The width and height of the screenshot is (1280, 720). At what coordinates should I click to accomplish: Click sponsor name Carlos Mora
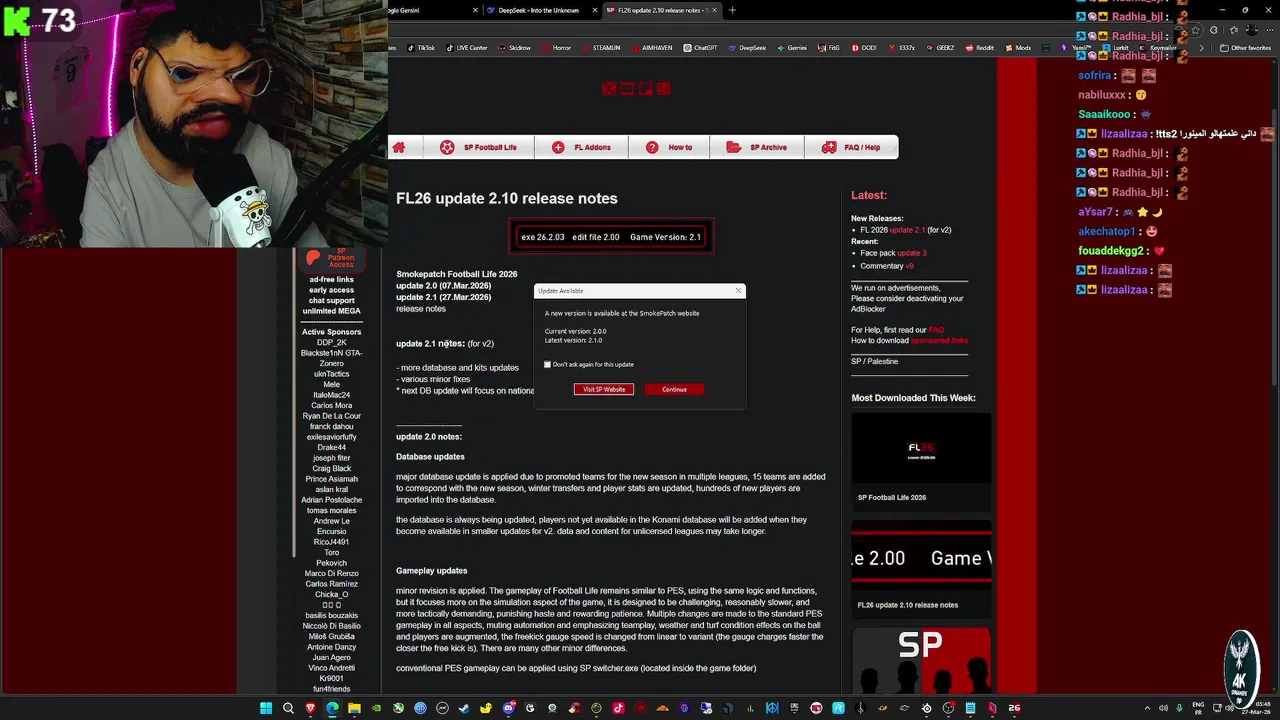click(332, 406)
